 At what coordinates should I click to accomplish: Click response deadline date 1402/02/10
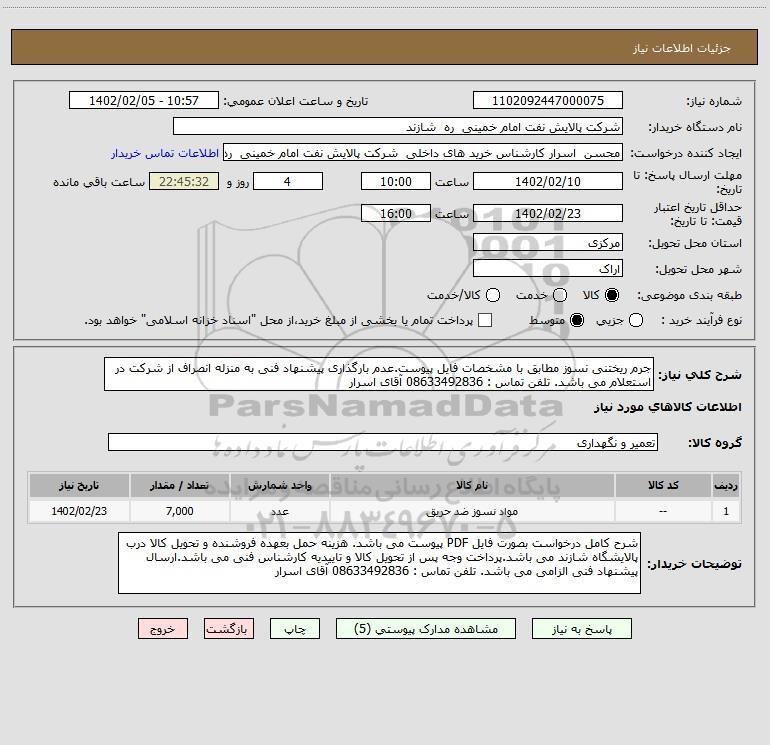pyautogui.click(x=548, y=181)
